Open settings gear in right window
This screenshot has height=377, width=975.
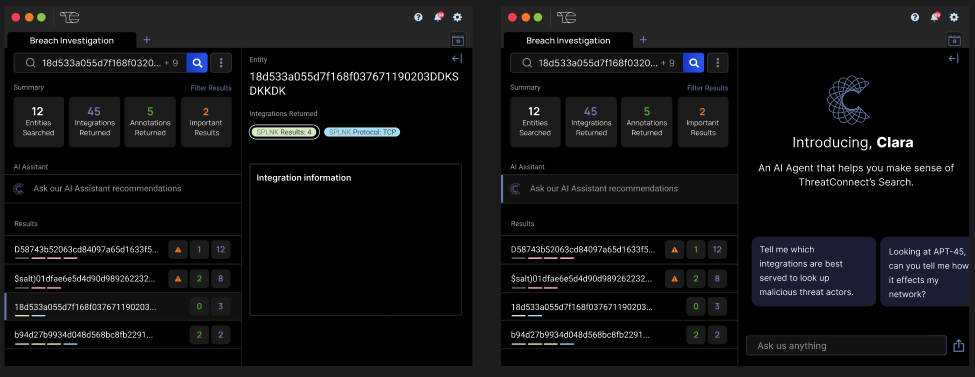(954, 17)
